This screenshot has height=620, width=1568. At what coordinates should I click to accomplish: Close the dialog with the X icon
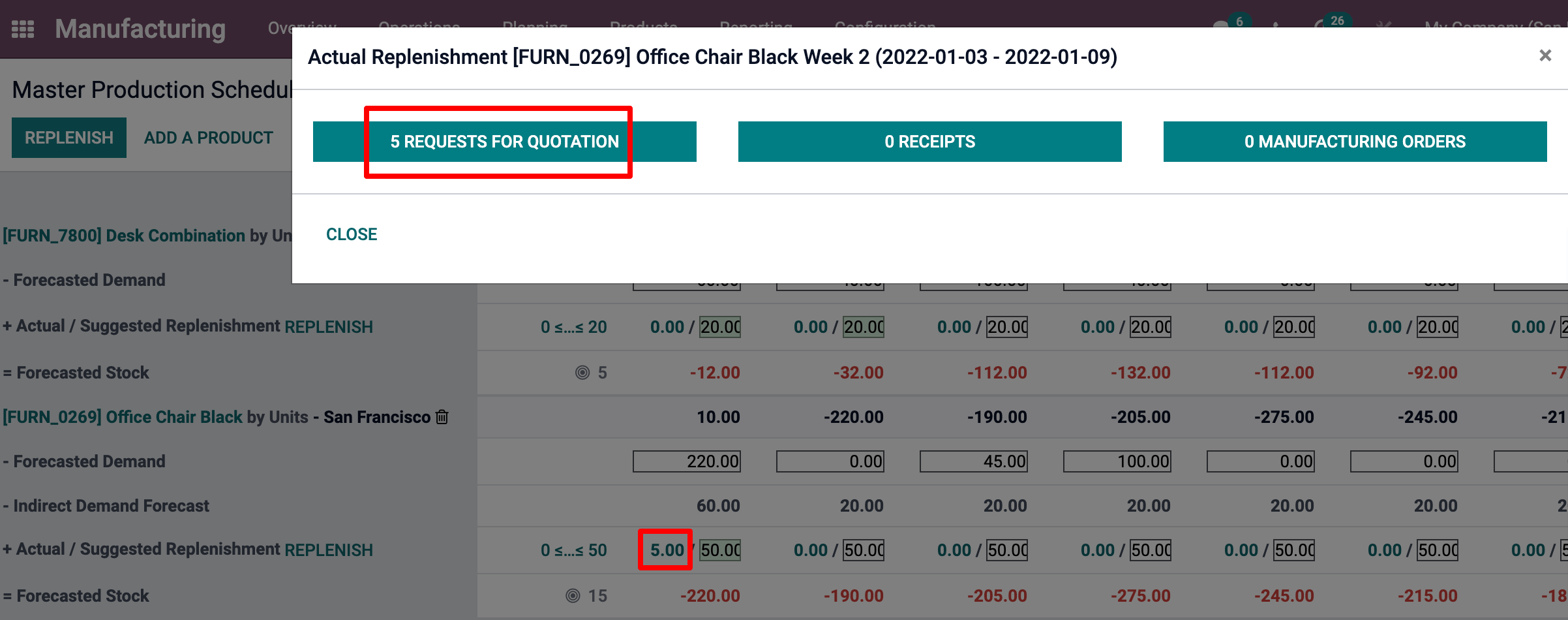(x=1545, y=56)
